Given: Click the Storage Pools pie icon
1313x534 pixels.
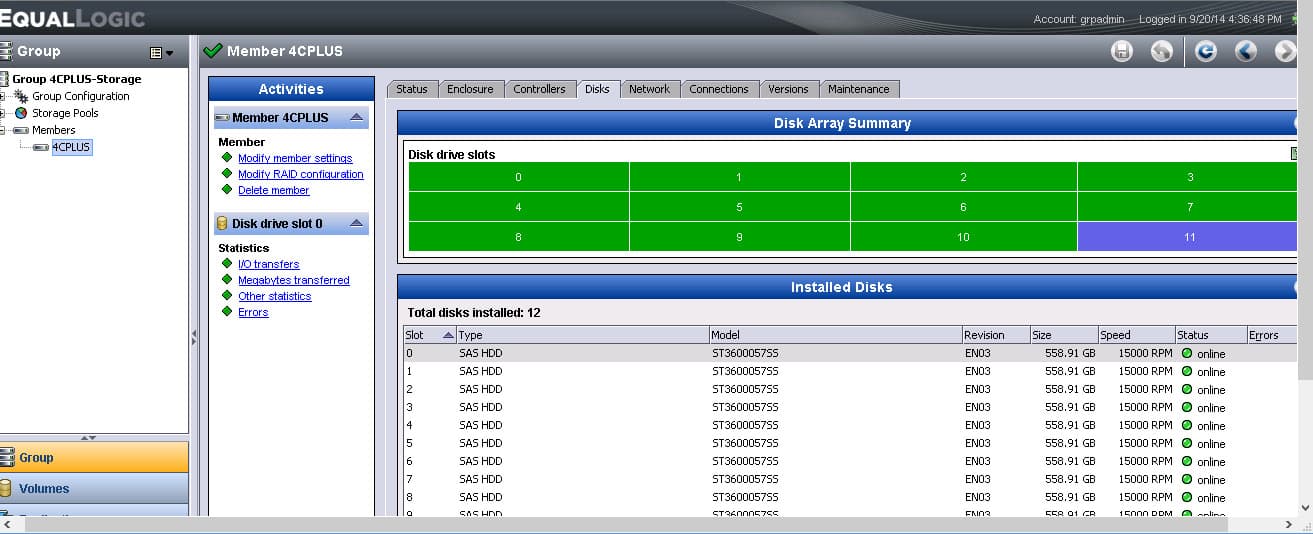Looking at the screenshot, I should 21,113.
